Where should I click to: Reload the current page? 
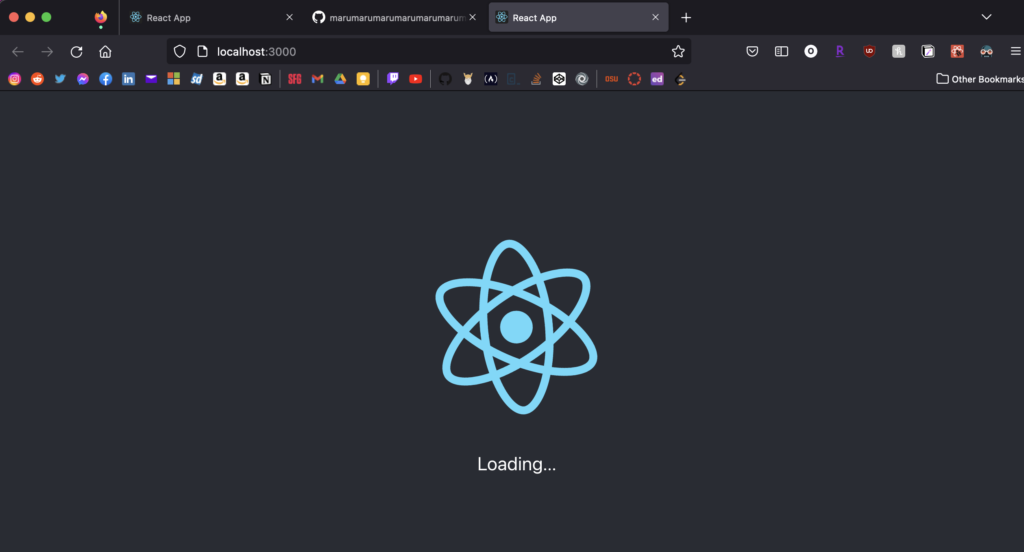pyautogui.click(x=76, y=52)
